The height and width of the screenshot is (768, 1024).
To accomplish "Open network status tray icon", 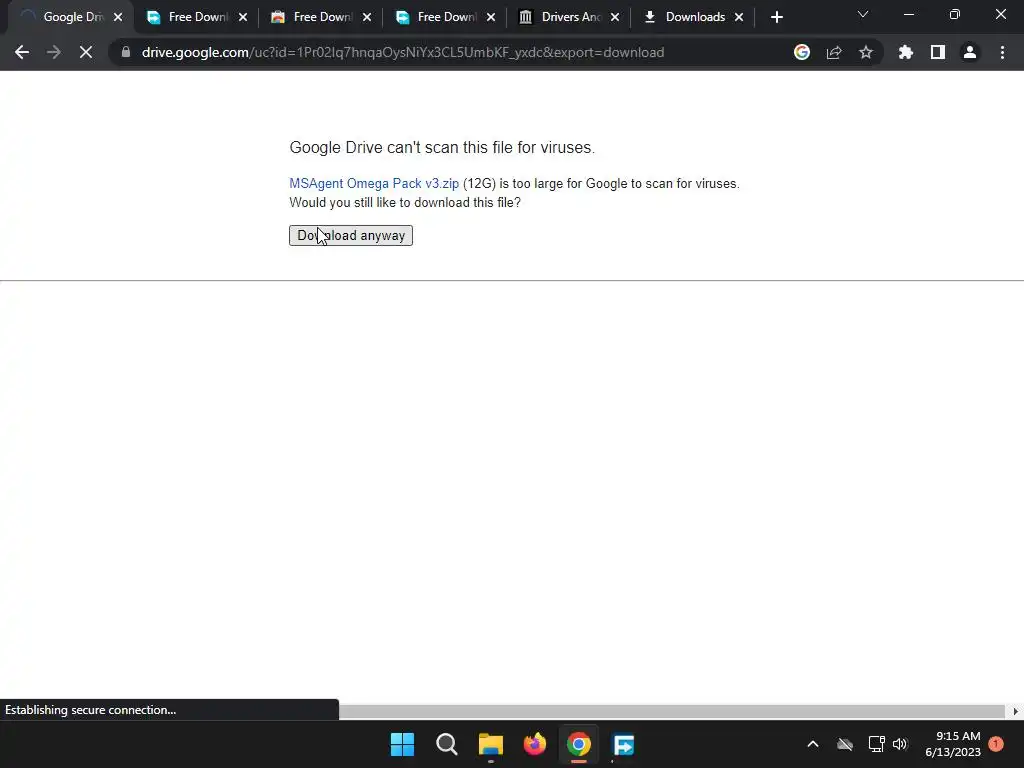I will 876,744.
